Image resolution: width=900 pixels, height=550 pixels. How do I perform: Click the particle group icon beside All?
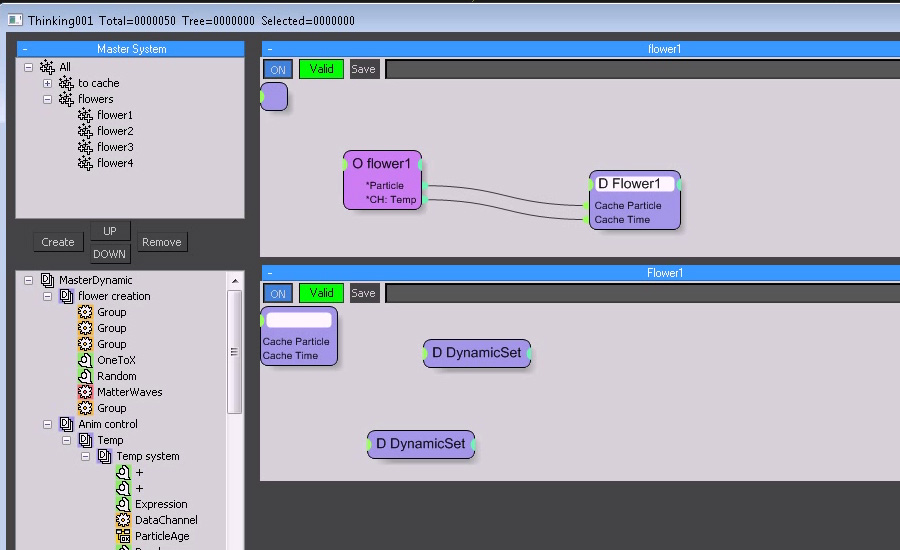47,67
